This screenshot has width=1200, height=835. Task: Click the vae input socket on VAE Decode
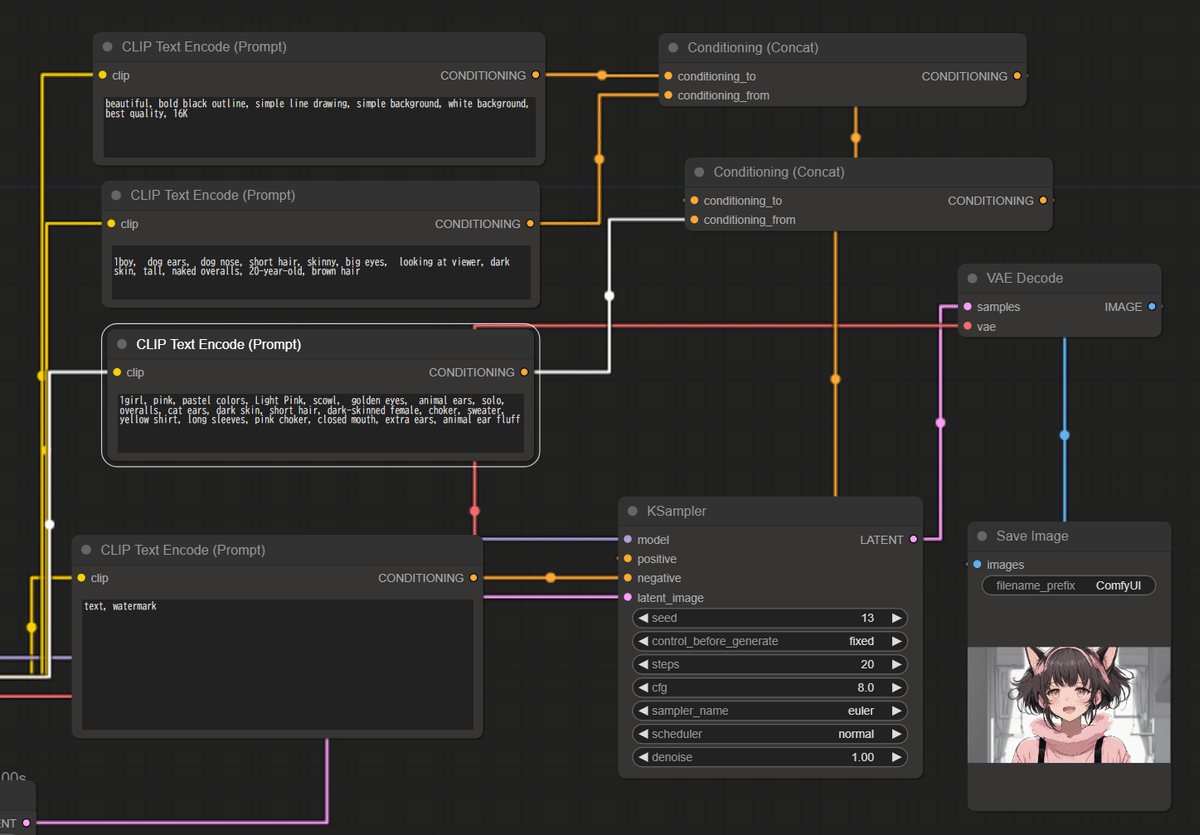pyautogui.click(x=967, y=327)
